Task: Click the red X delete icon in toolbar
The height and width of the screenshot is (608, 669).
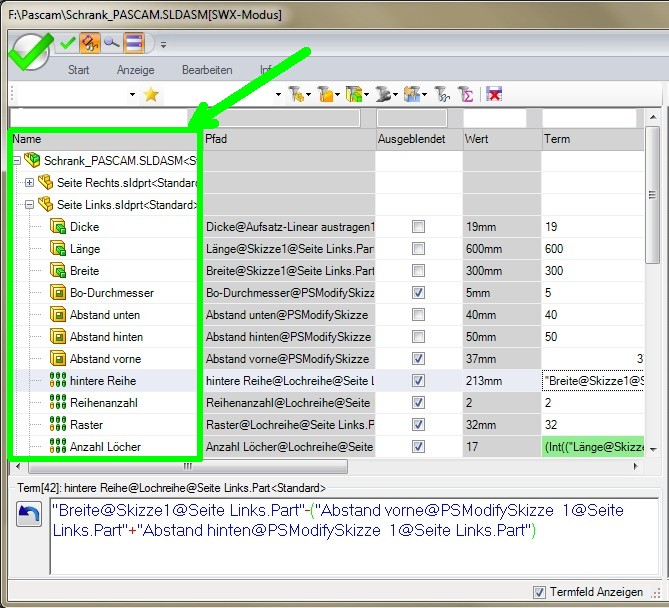Action: point(494,94)
